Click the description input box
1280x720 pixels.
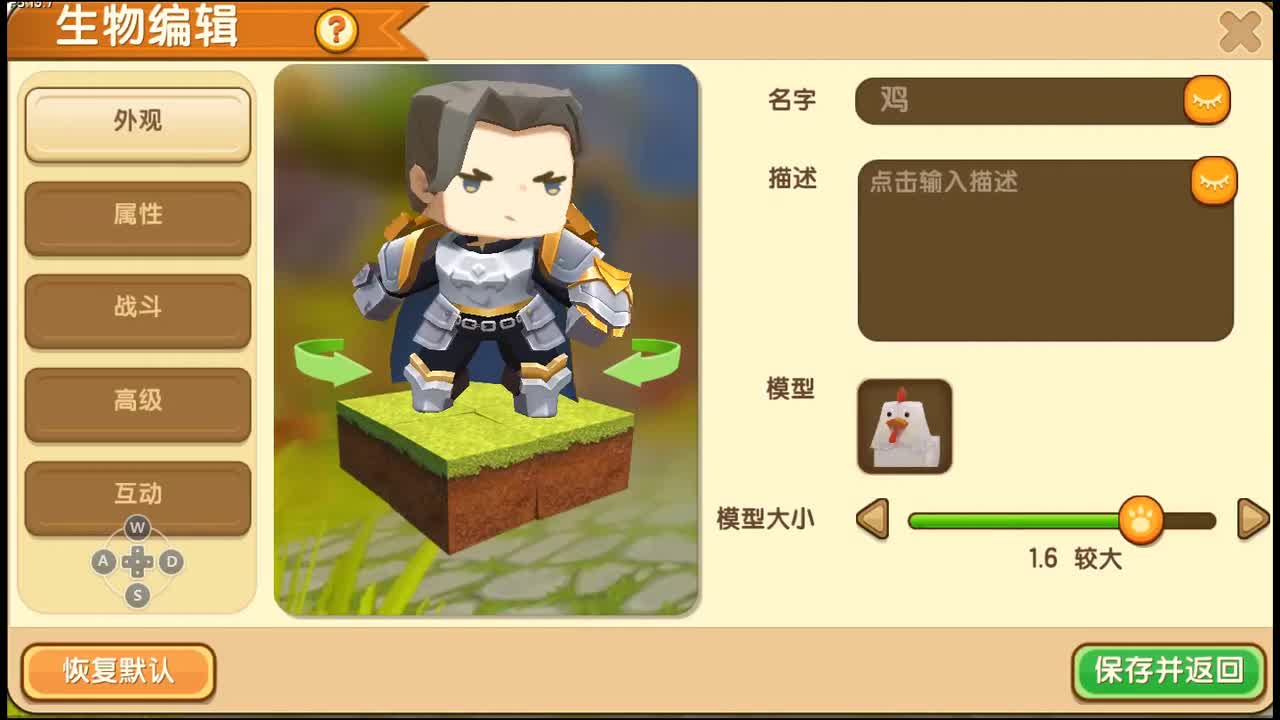(x=1045, y=250)
